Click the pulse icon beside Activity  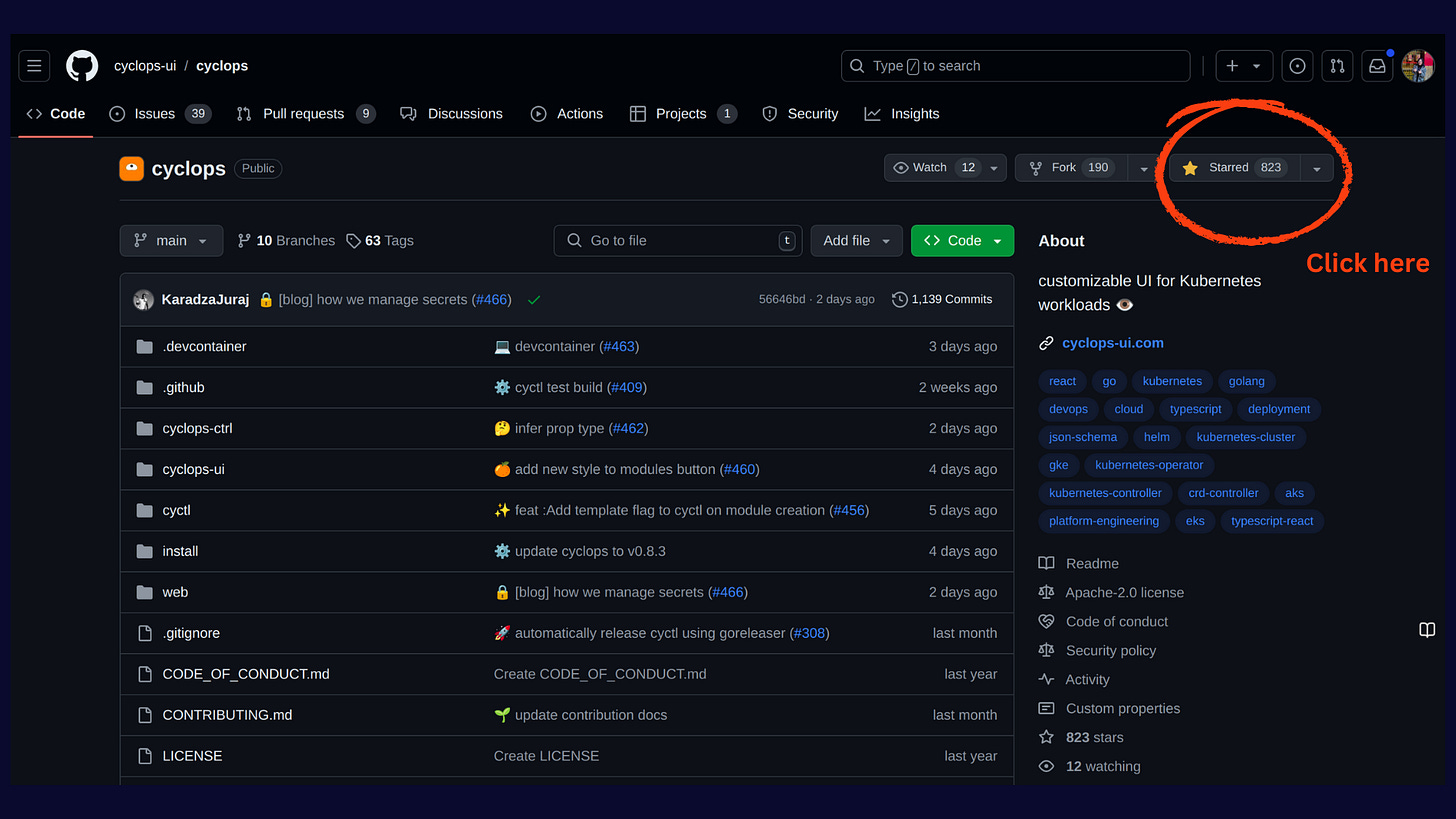click(1046, 679)
